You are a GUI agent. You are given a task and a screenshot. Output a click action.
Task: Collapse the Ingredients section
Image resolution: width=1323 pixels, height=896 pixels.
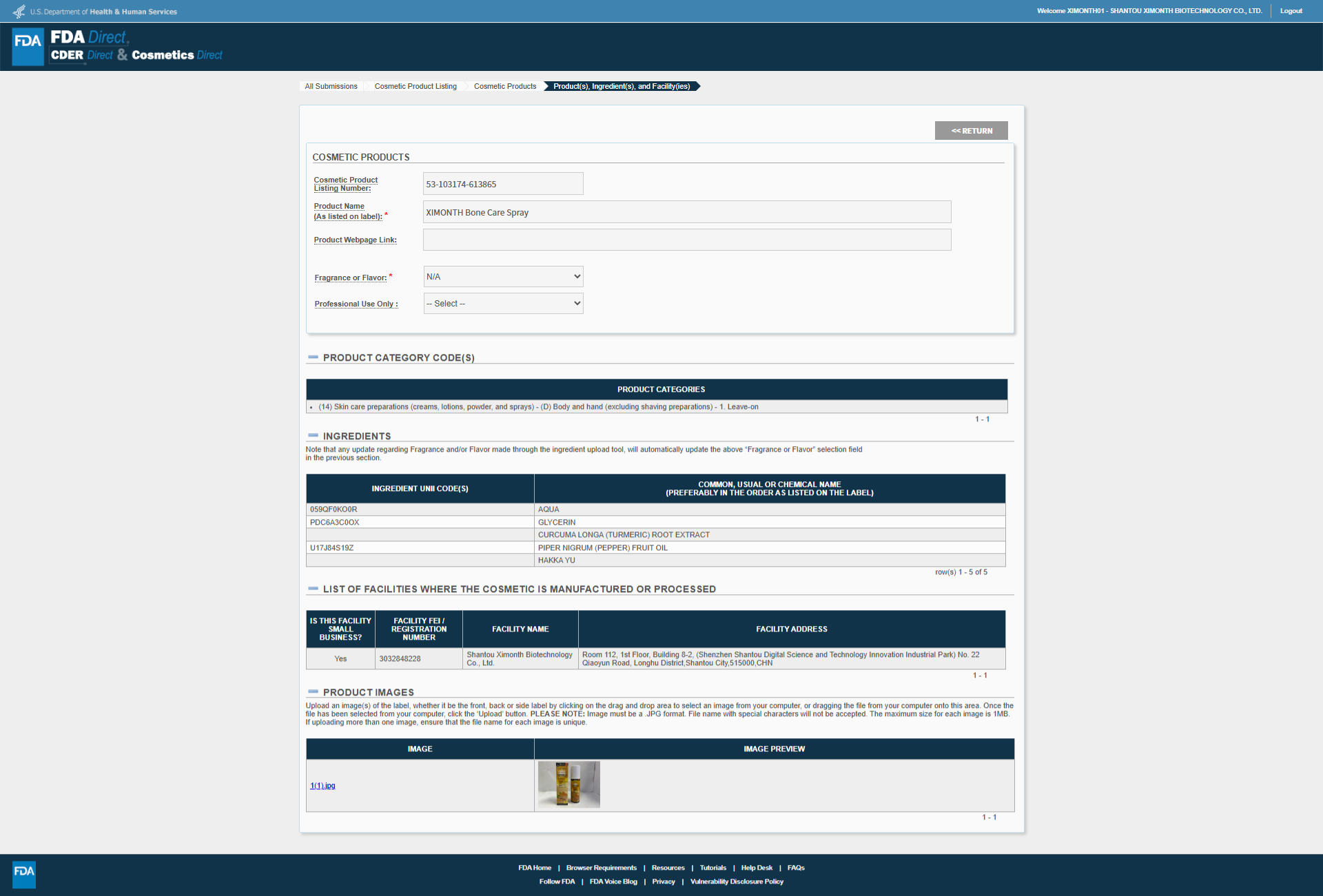tap(314, 436)
